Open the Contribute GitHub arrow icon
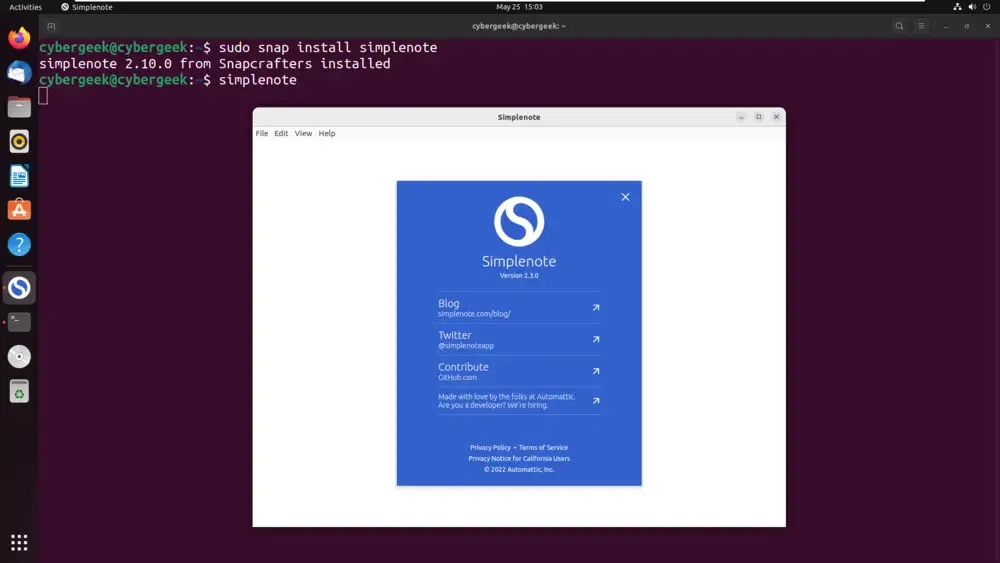The image size is (1000, 563). coord(596,371)
